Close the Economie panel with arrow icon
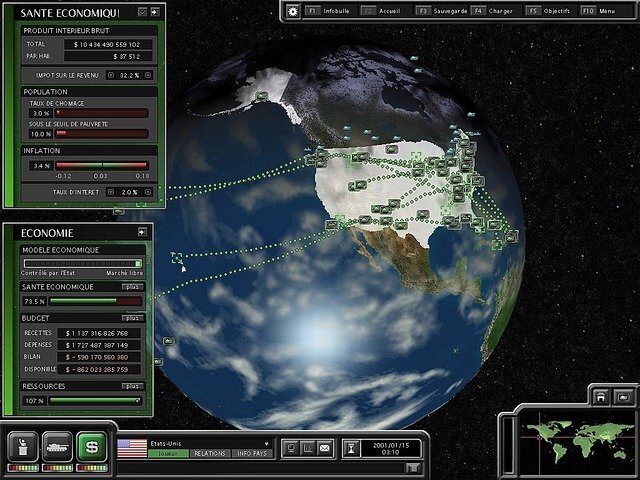Screen dimensions: 640x480 (x=142, y=232)
